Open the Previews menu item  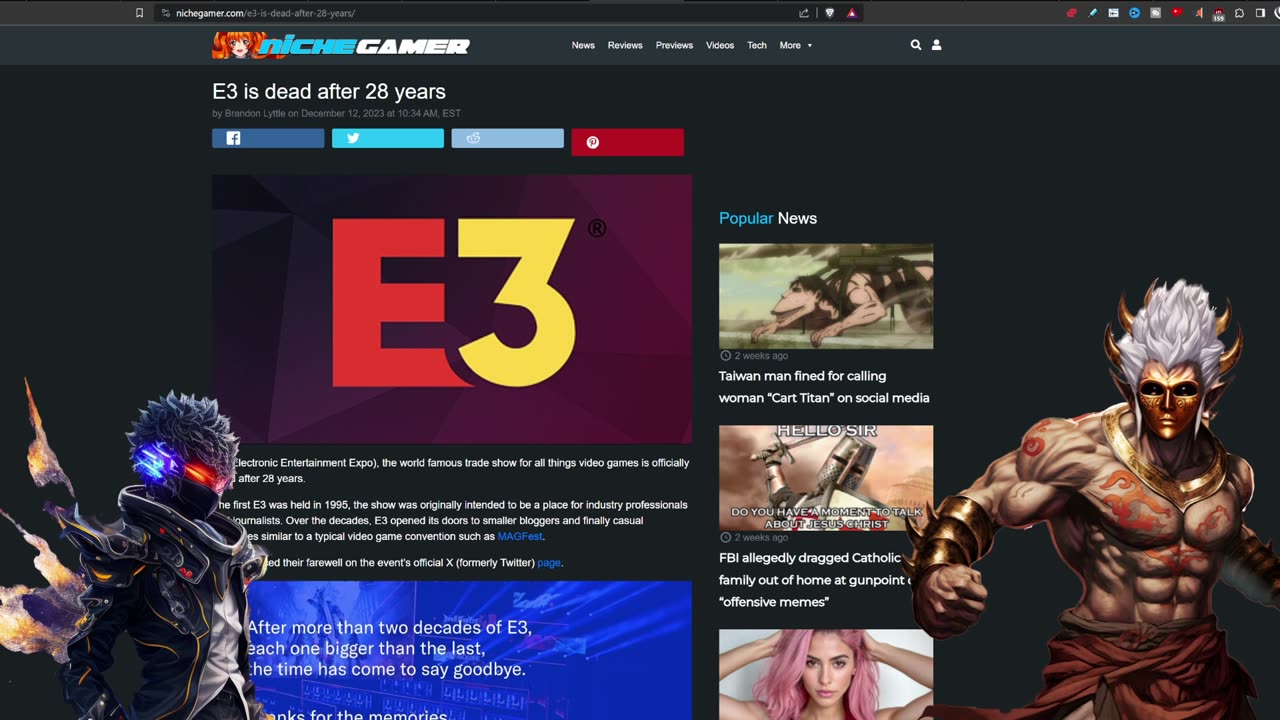click(674, 45)
